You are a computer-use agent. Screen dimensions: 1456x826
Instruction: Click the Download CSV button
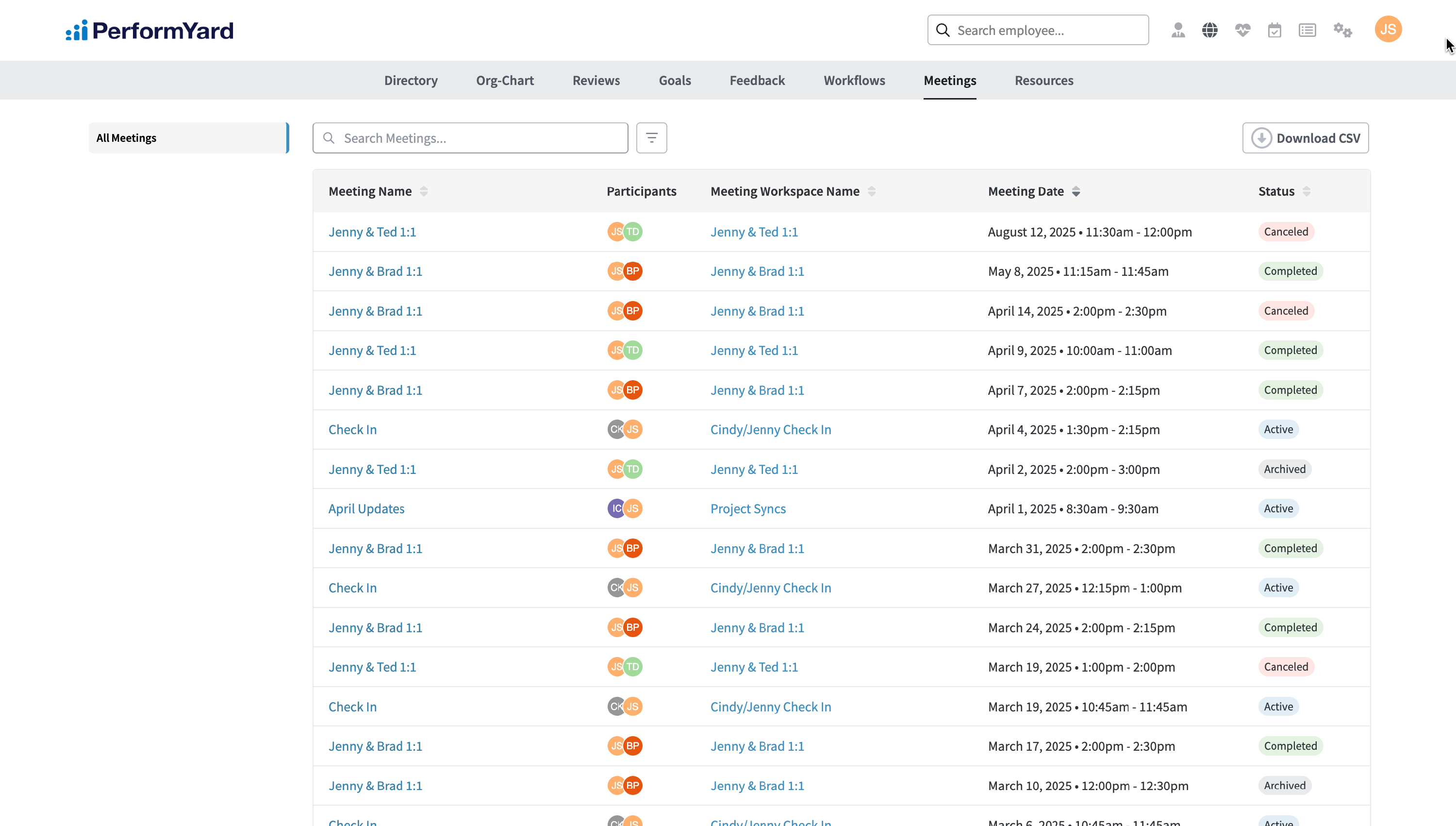pos(1305,138)
